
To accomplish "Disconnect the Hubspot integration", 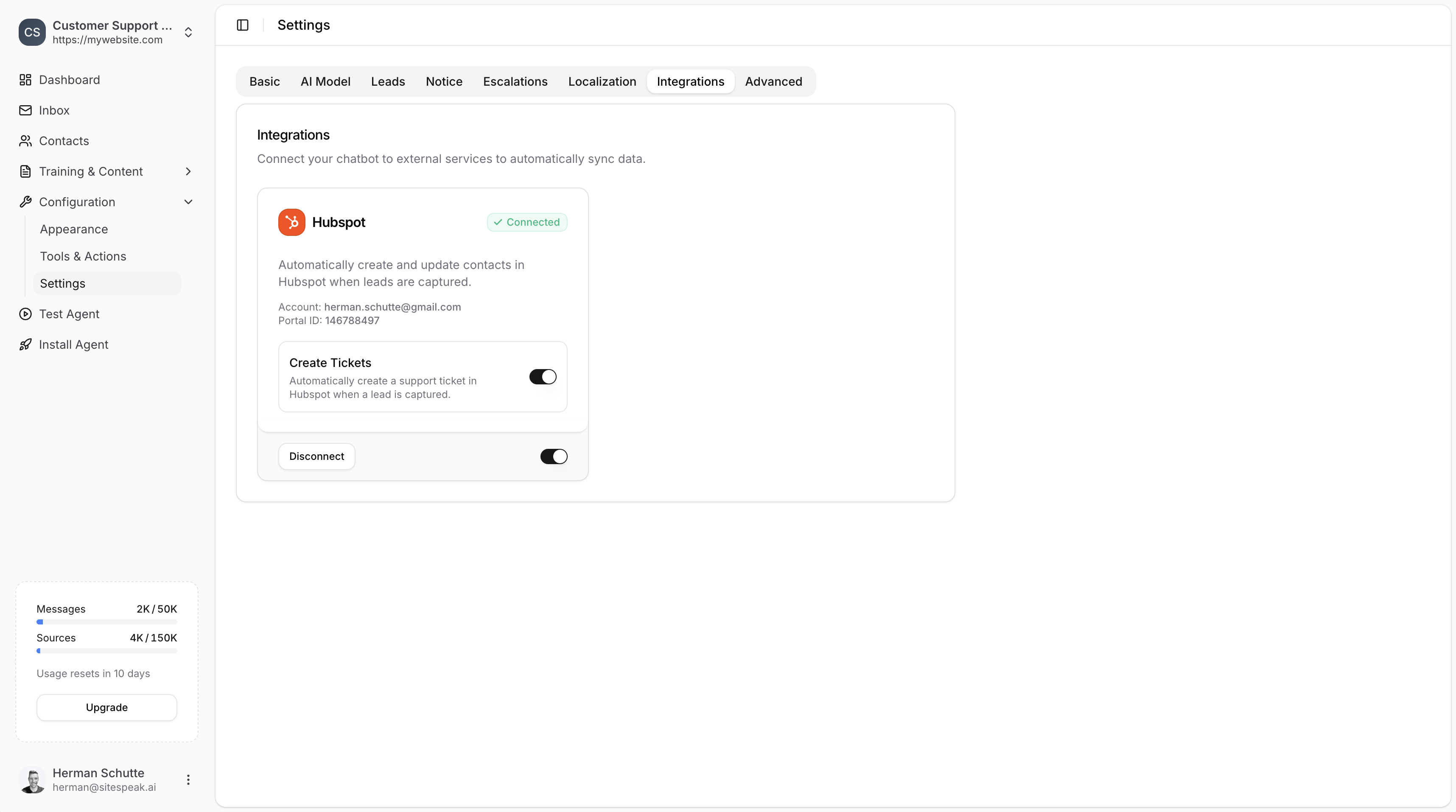I will pos(316,456).
